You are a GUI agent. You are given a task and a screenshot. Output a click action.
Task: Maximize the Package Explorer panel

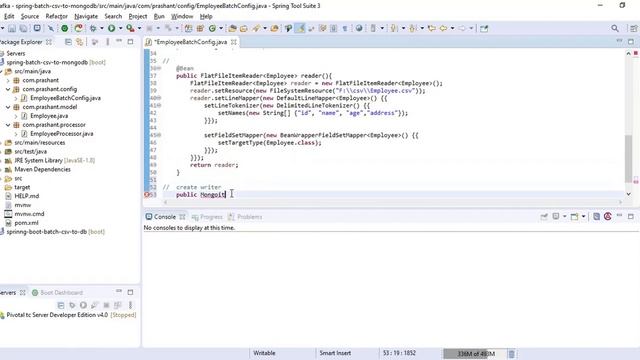click(x=130, y=42)
